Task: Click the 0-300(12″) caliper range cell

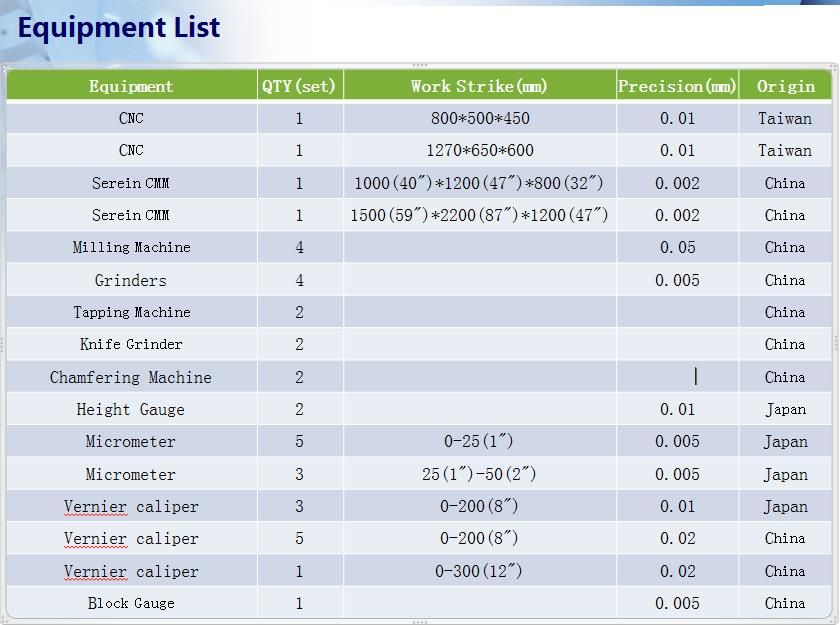Action: pyautogui.click(x=479, y=570)
